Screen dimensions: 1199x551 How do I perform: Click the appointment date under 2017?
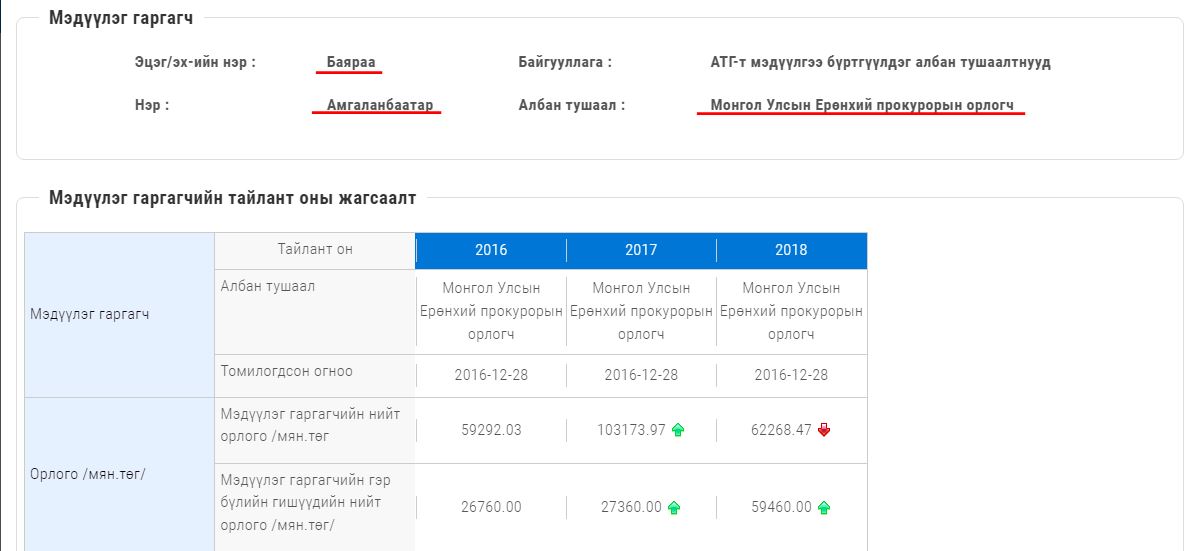pos(641,375)
